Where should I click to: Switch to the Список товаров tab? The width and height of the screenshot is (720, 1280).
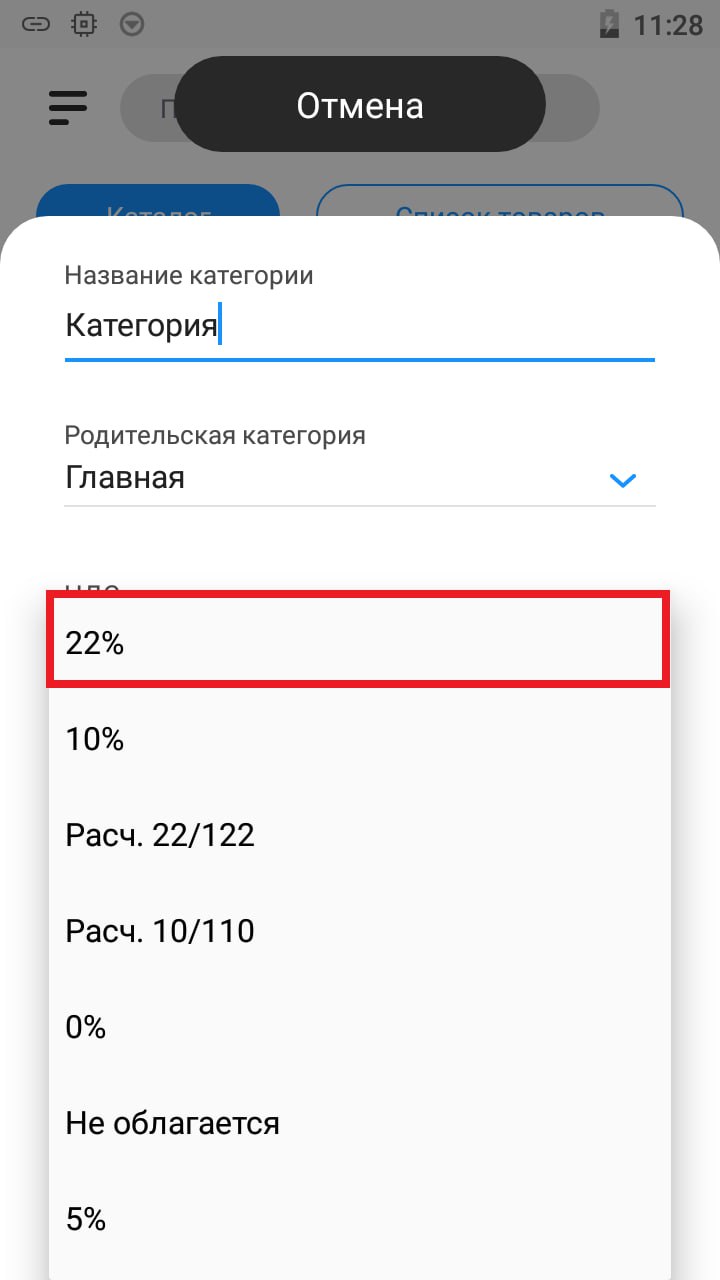point(500,205)
